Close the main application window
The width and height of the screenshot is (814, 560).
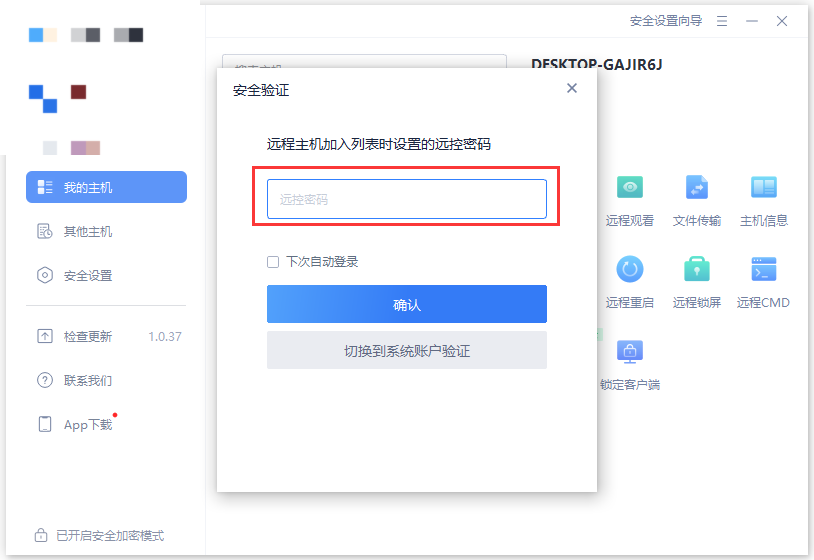pos(782,21)
